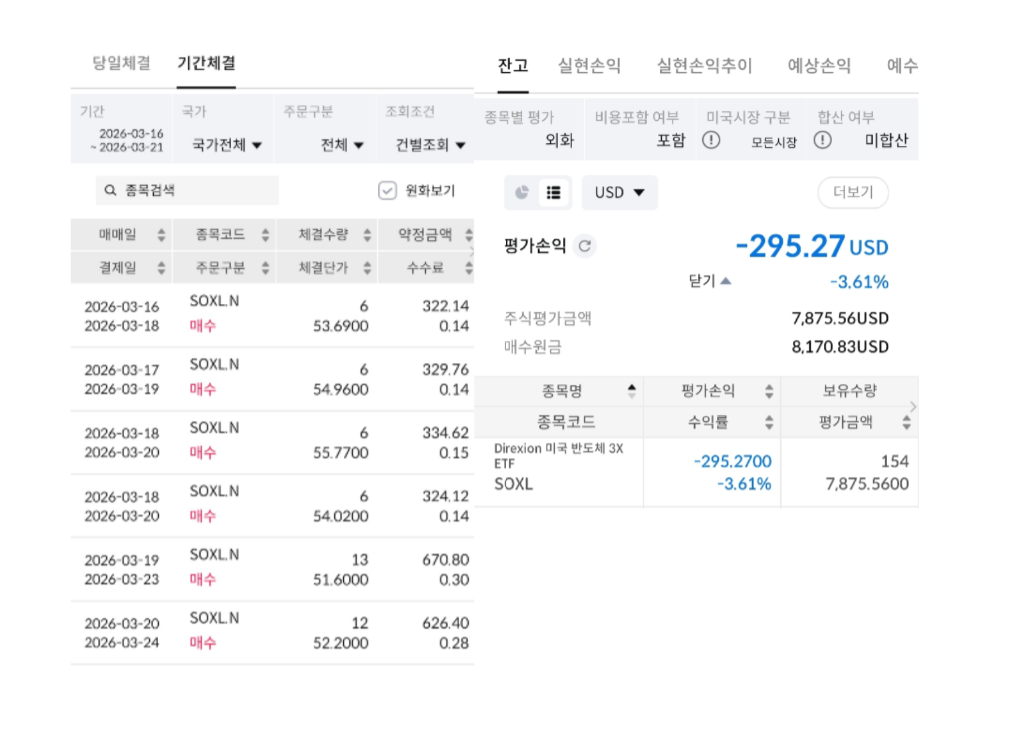Open the 전체 order type dropdown

(x=342, y=145)
